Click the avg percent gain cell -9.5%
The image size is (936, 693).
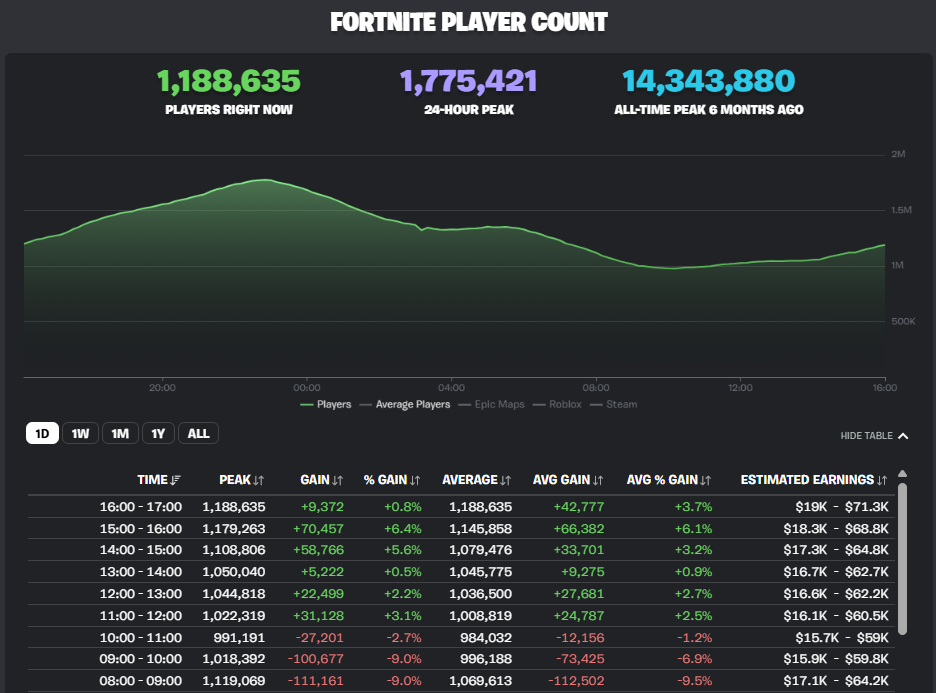[x=695, y=681]
